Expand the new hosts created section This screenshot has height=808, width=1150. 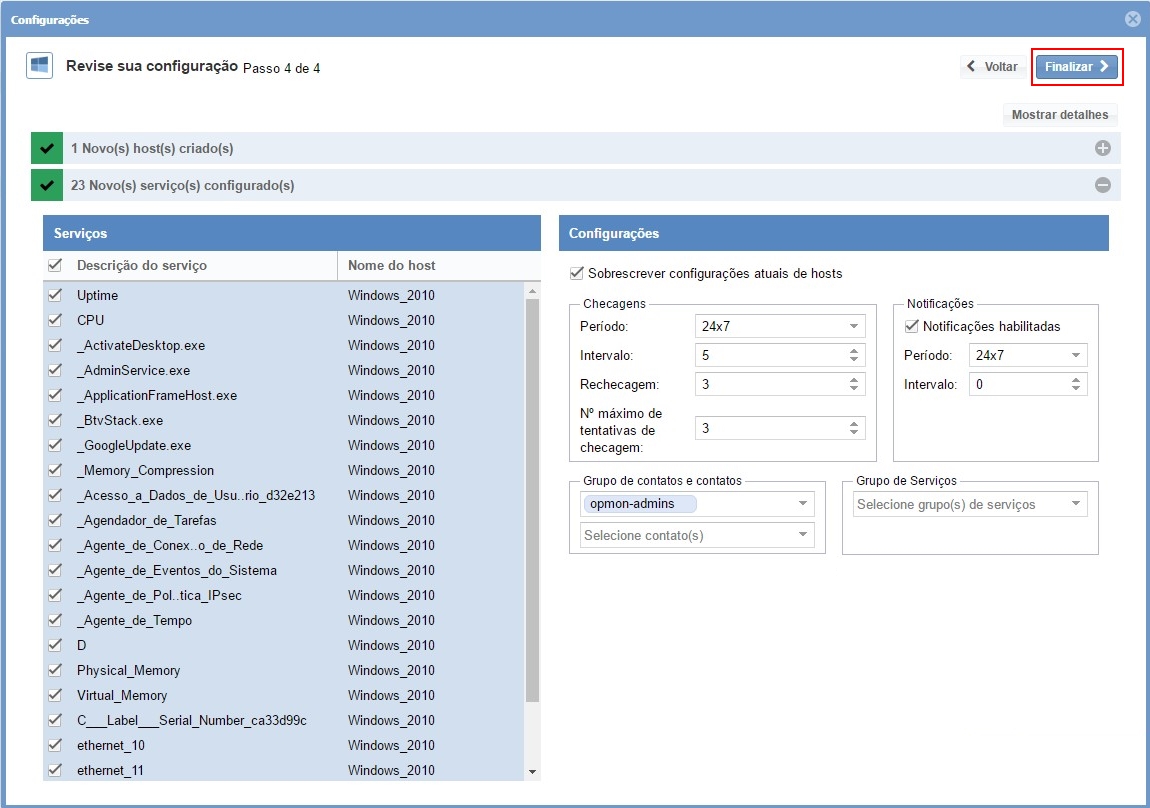pos(1102,148)
